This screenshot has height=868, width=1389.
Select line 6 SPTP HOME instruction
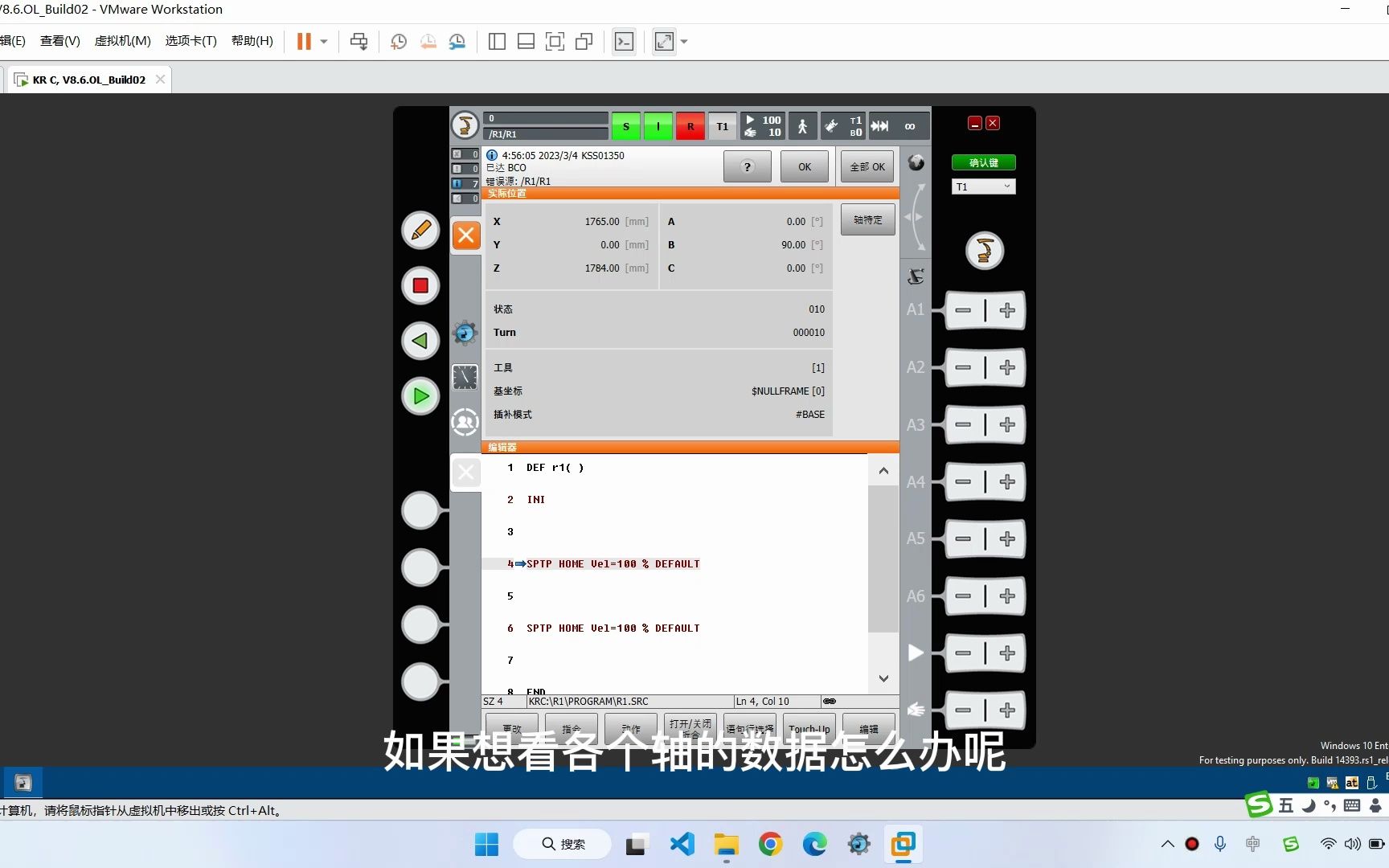point(613,628)
